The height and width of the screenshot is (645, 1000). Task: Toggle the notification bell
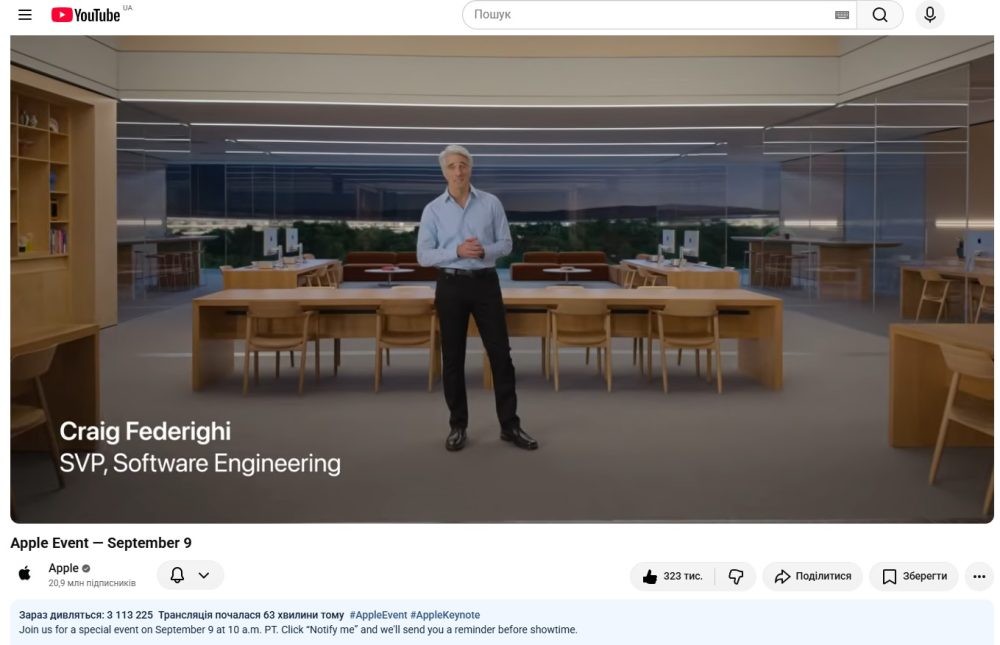point(177,575)
